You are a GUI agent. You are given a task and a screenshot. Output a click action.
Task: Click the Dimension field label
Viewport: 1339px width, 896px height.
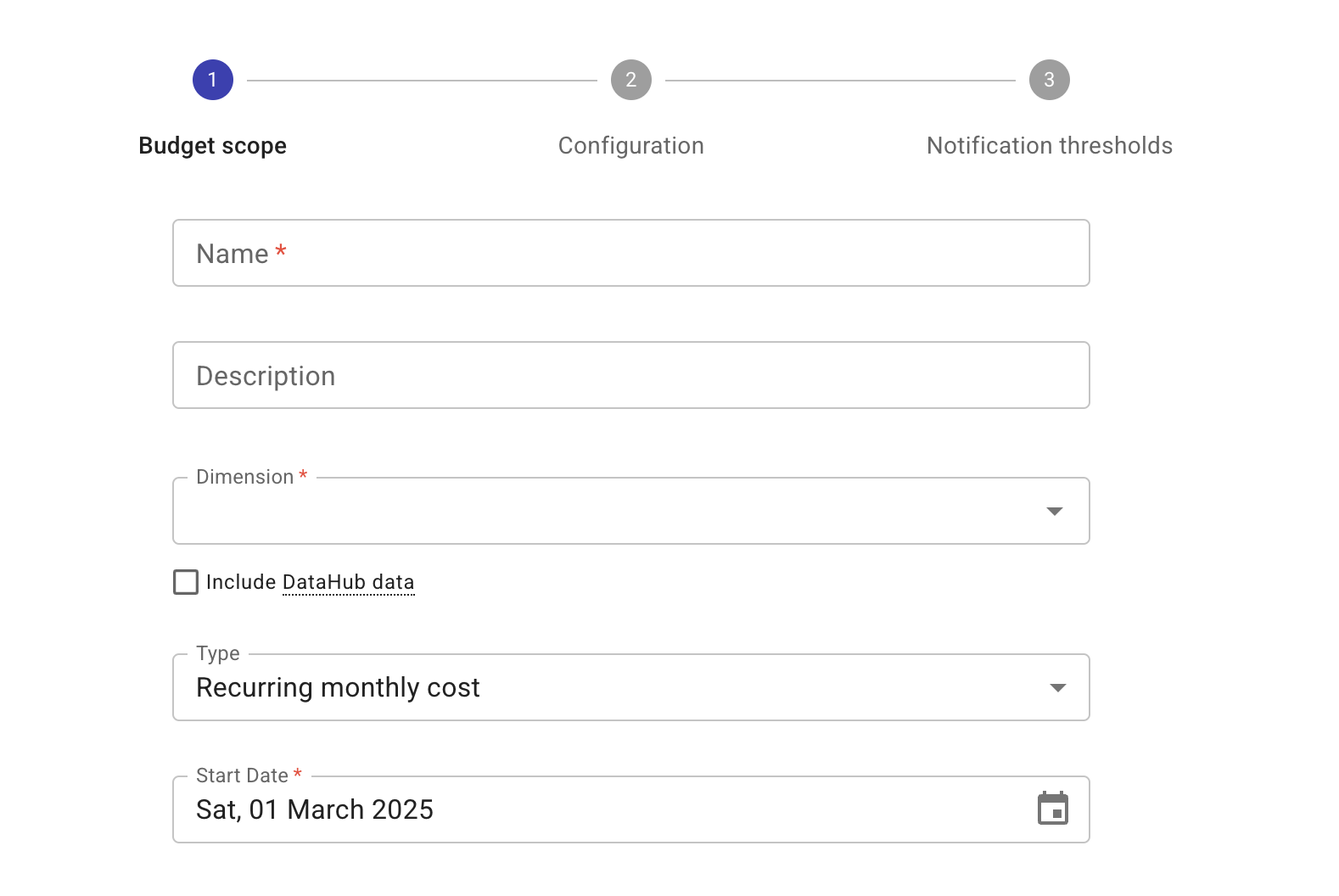pos(244,477)
